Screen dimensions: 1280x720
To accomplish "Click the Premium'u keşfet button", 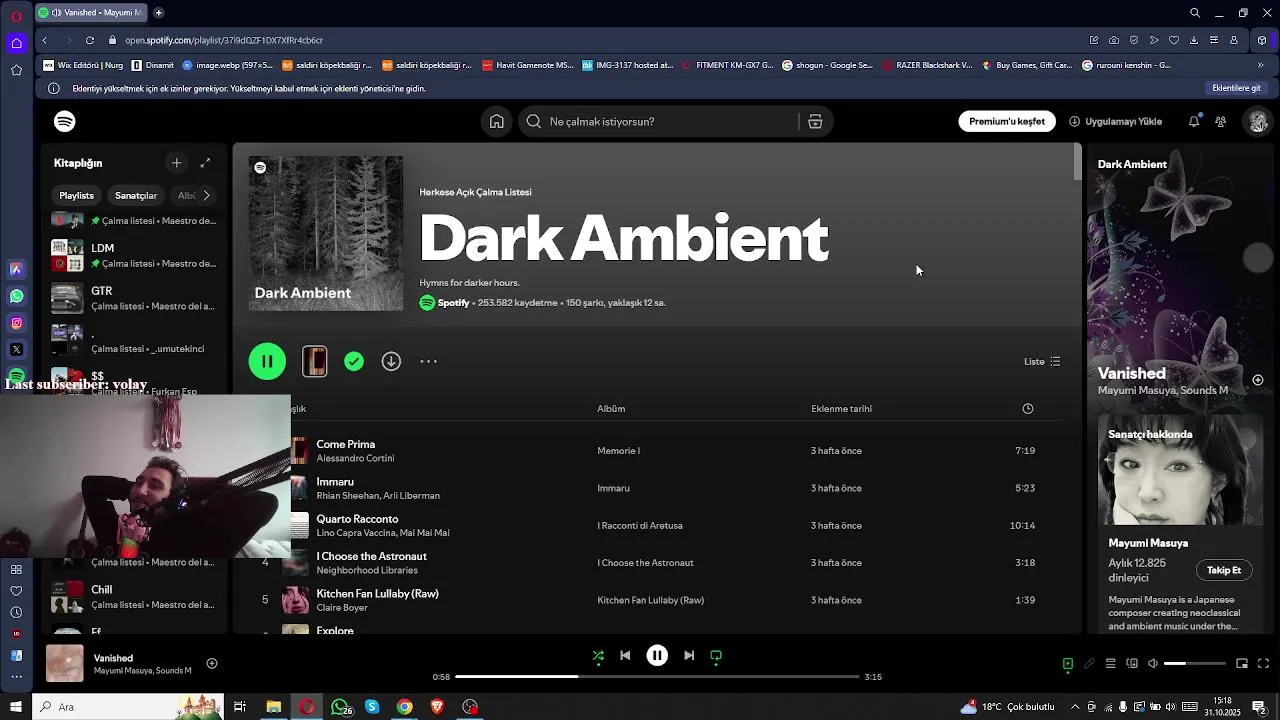I will [x=1006, y=121].
